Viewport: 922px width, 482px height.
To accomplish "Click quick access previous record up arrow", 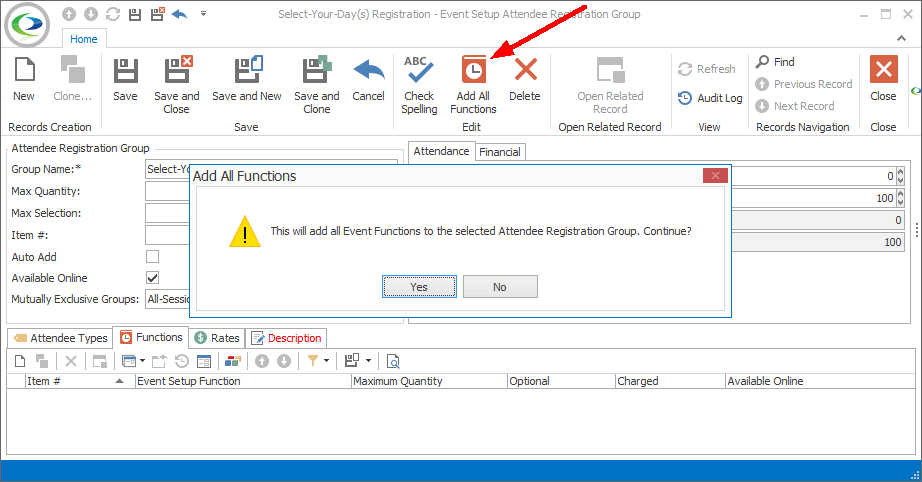I will pyautogui.click(x=69, y=14).
